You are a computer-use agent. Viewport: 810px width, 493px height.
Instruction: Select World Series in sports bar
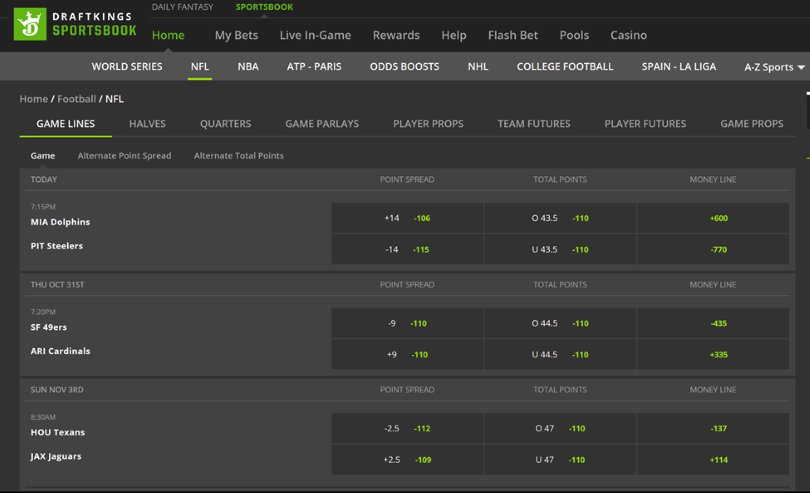click(127, 67)
